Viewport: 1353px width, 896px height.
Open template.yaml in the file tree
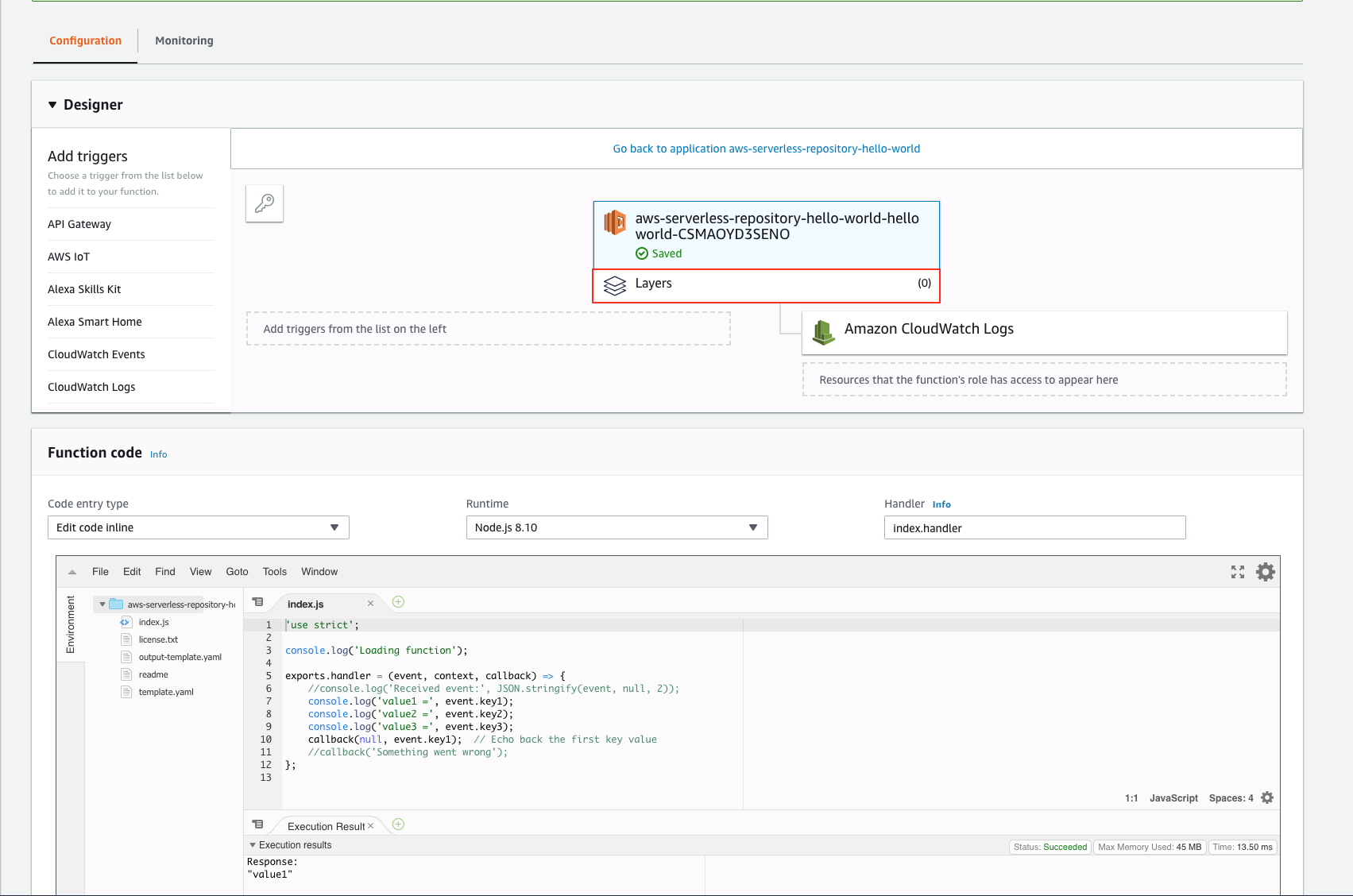[166, 692]
